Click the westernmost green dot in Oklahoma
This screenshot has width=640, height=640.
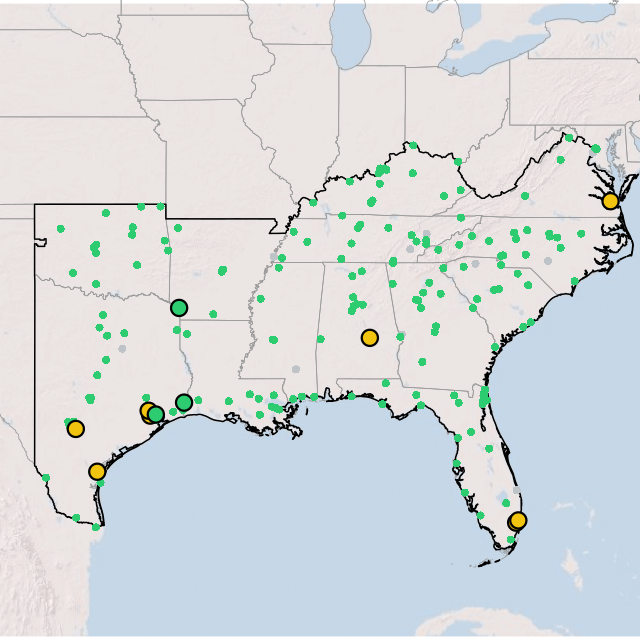tap(61, 229)
